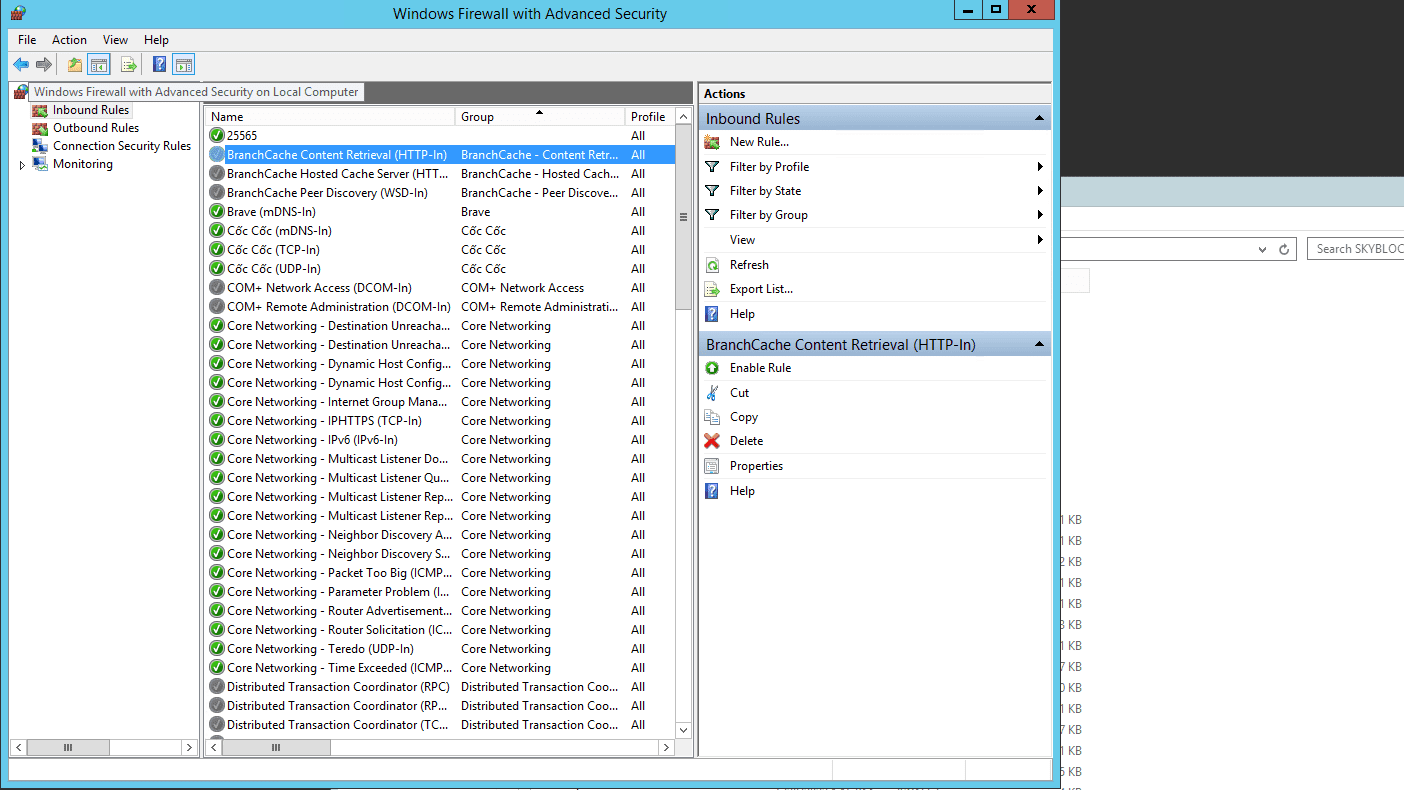Select Outbound Rules in the tree
This screenshot has height=790, width=1404.
95,128
